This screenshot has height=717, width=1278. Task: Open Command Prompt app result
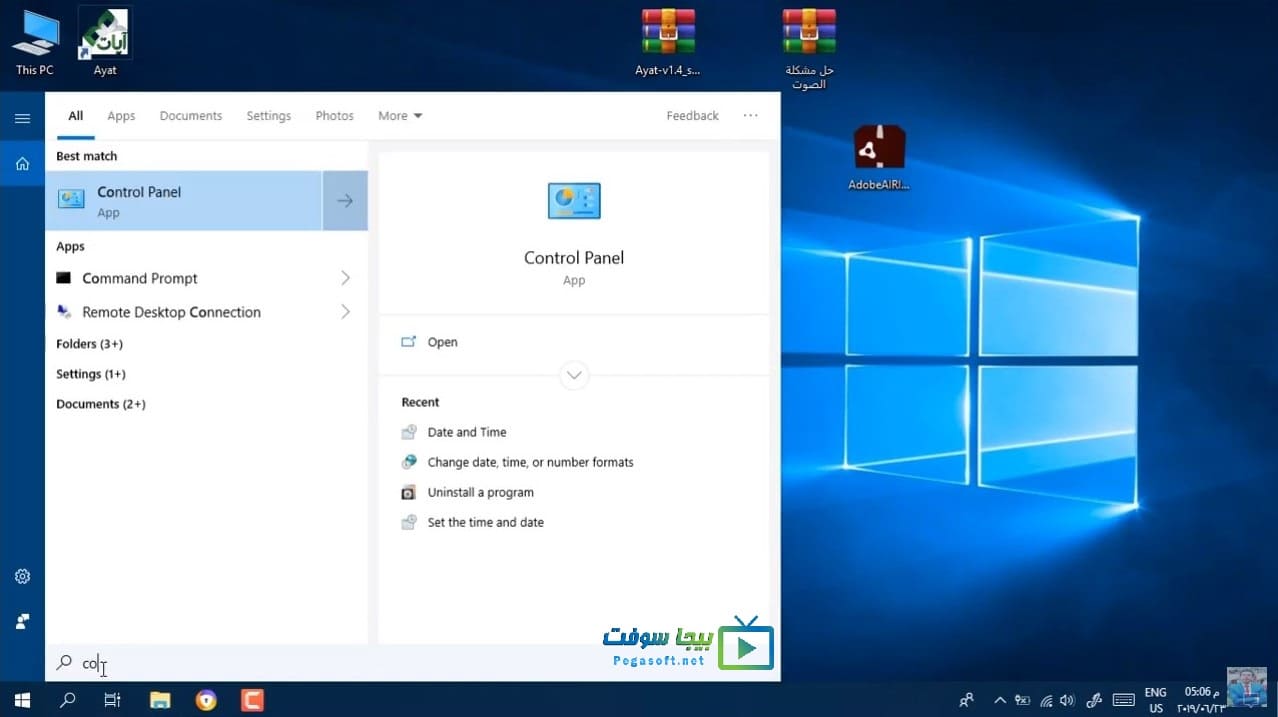140,278
